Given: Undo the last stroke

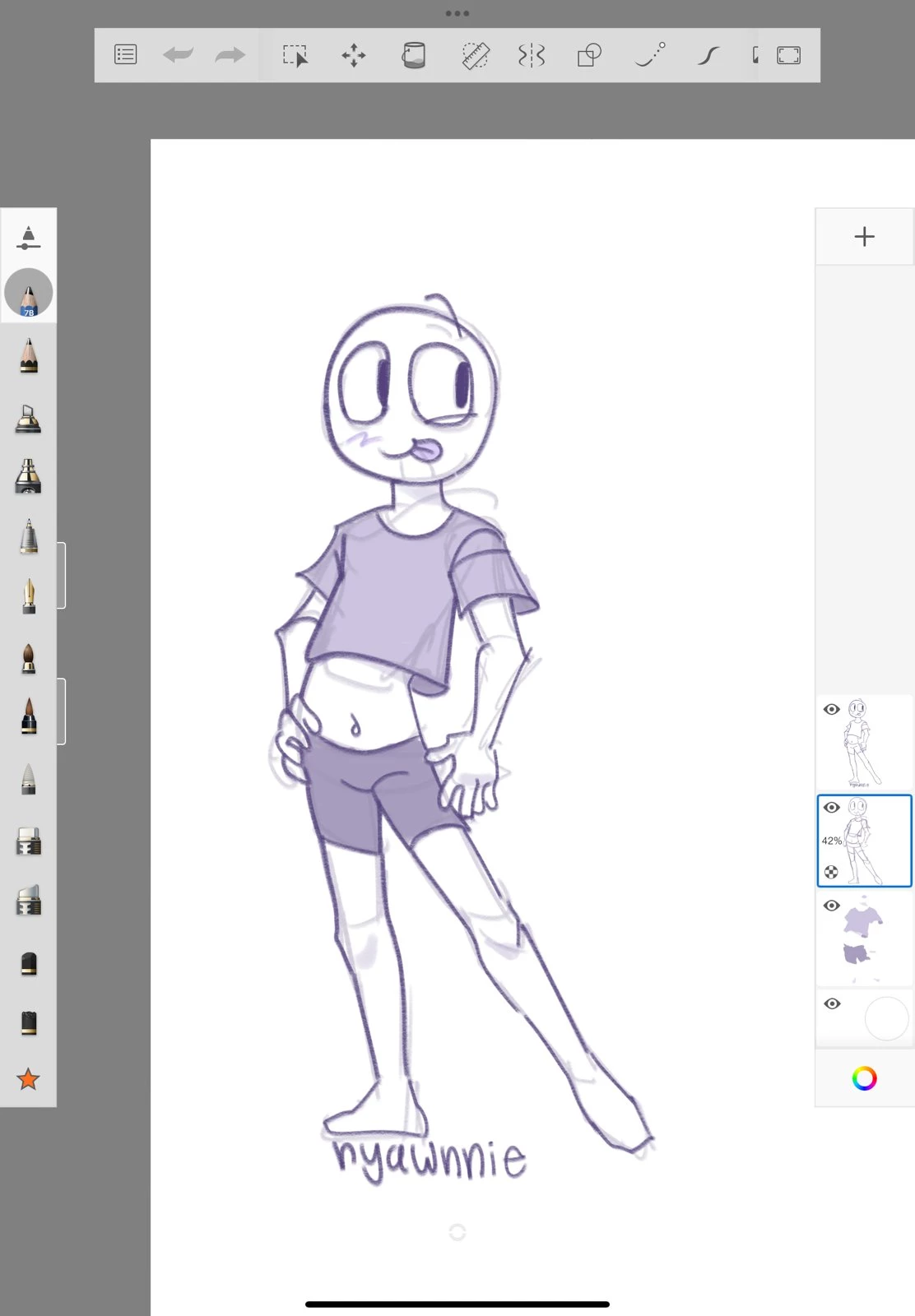Looking at the screenshot, I should (x=178, y=55).
